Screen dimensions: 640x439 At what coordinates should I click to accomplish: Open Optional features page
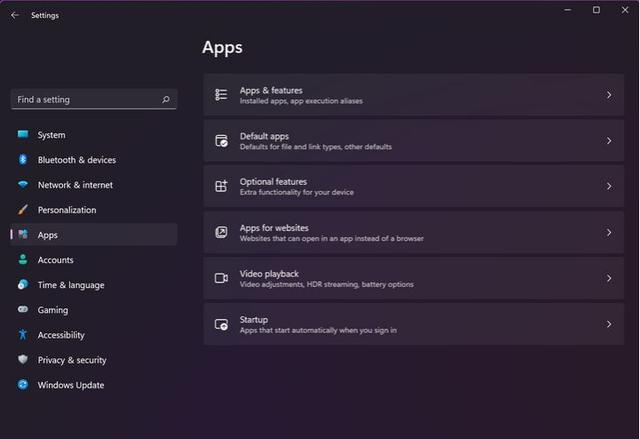pos(413,186)
